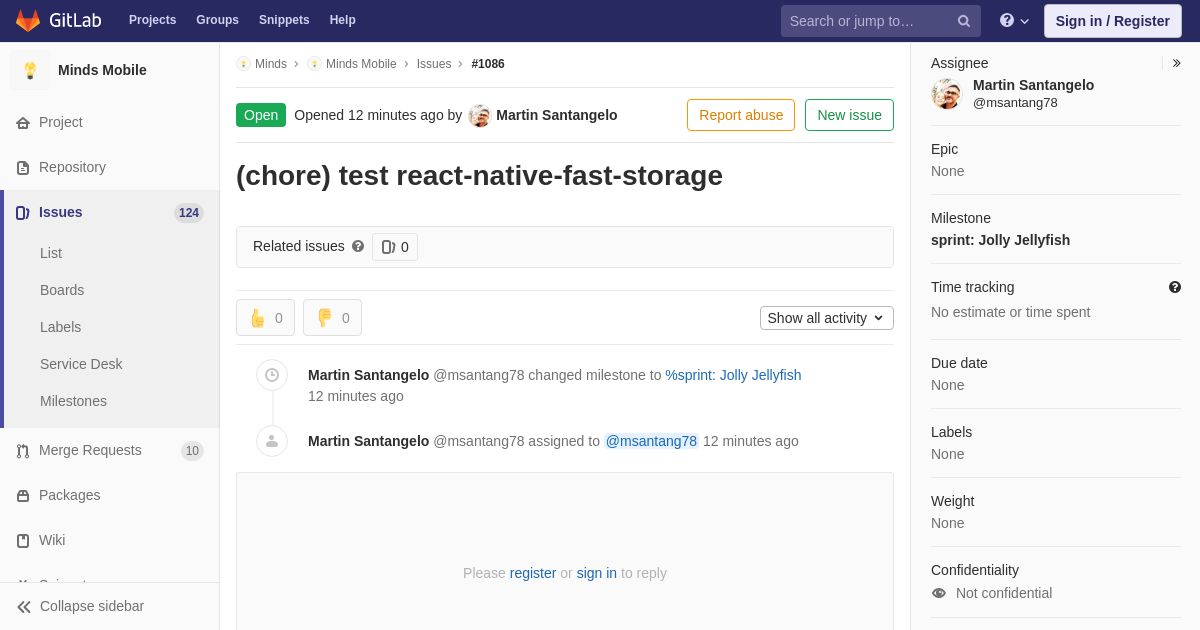The height and width of the screenshot is (630, 1200).
Task: Click the Collapse sidebar label
Action: (x=92, y=606)
